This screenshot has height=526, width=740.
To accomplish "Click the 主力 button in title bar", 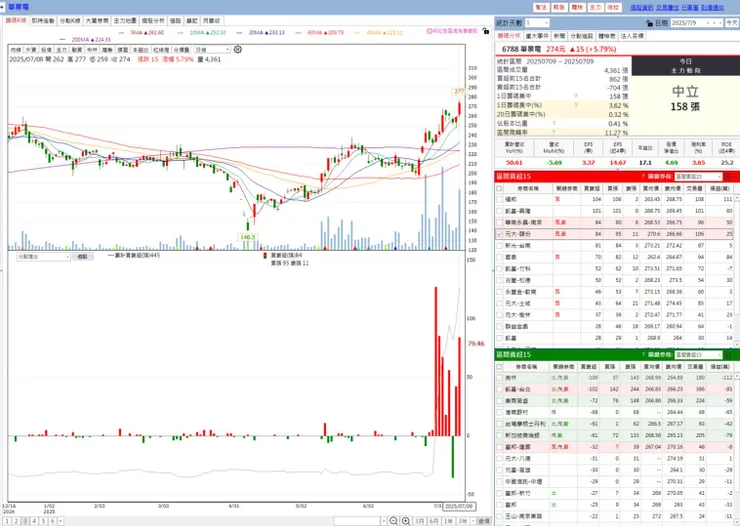I will (x=595, y=8).
